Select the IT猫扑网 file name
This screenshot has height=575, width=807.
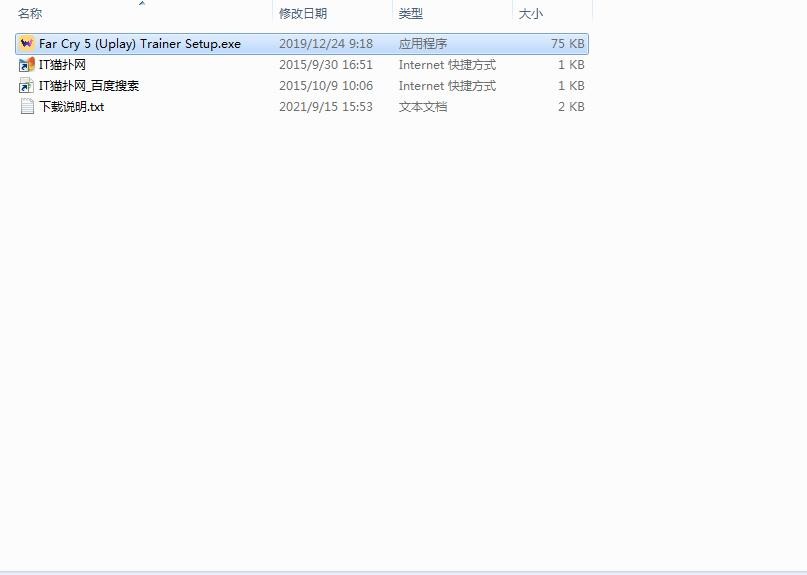click(x=62, y=65)
